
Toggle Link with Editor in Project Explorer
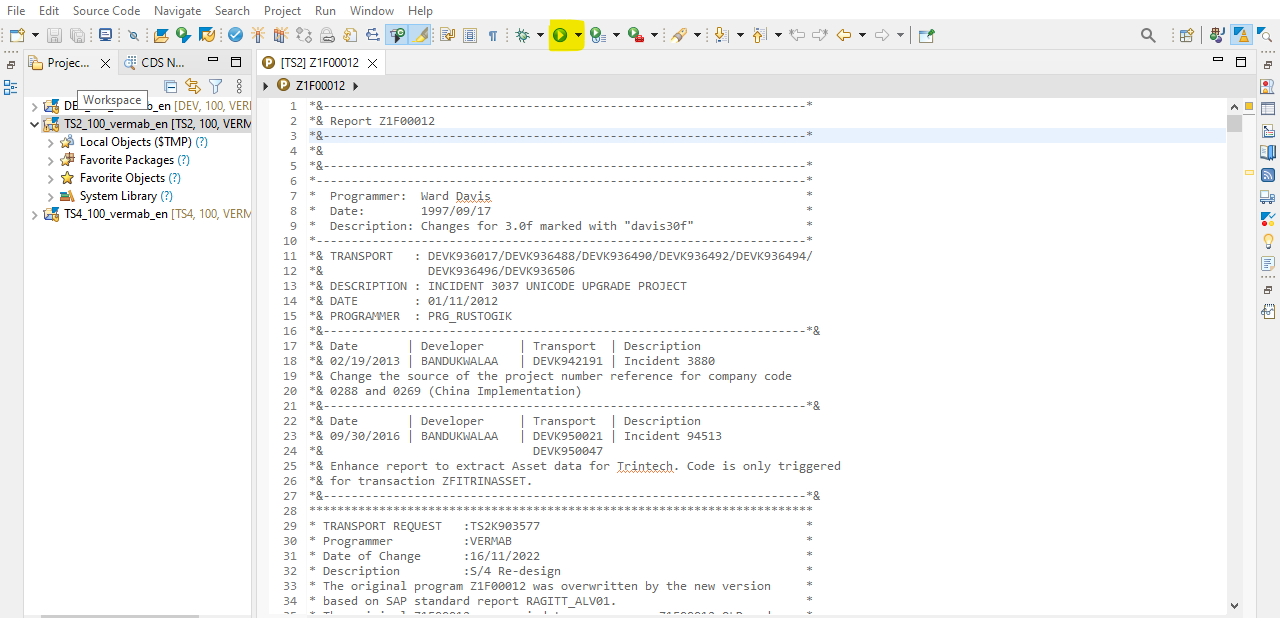(x=193, y=87)
